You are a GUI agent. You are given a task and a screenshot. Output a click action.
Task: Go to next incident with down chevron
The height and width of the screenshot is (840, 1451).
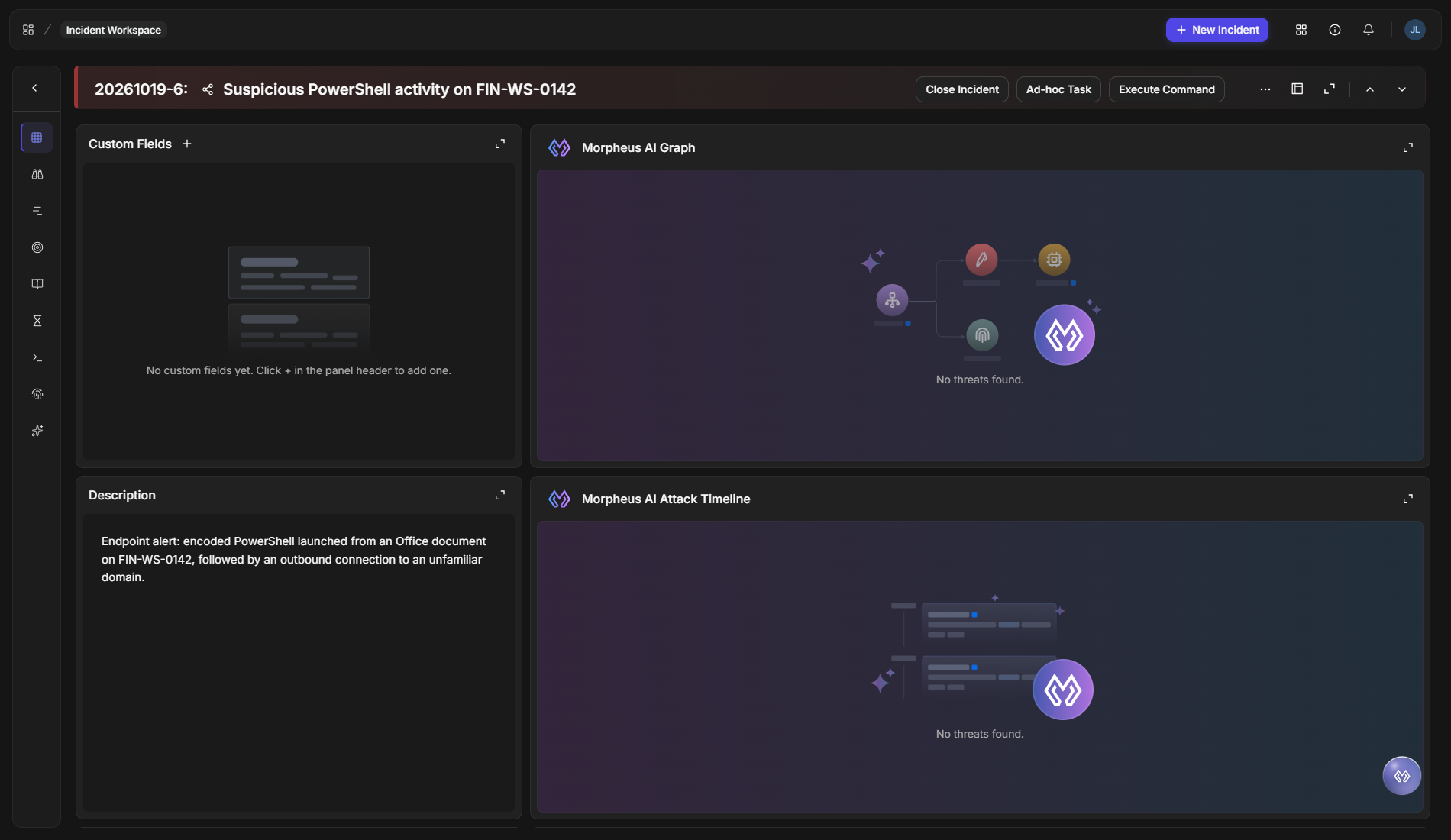pos(1402,89)
